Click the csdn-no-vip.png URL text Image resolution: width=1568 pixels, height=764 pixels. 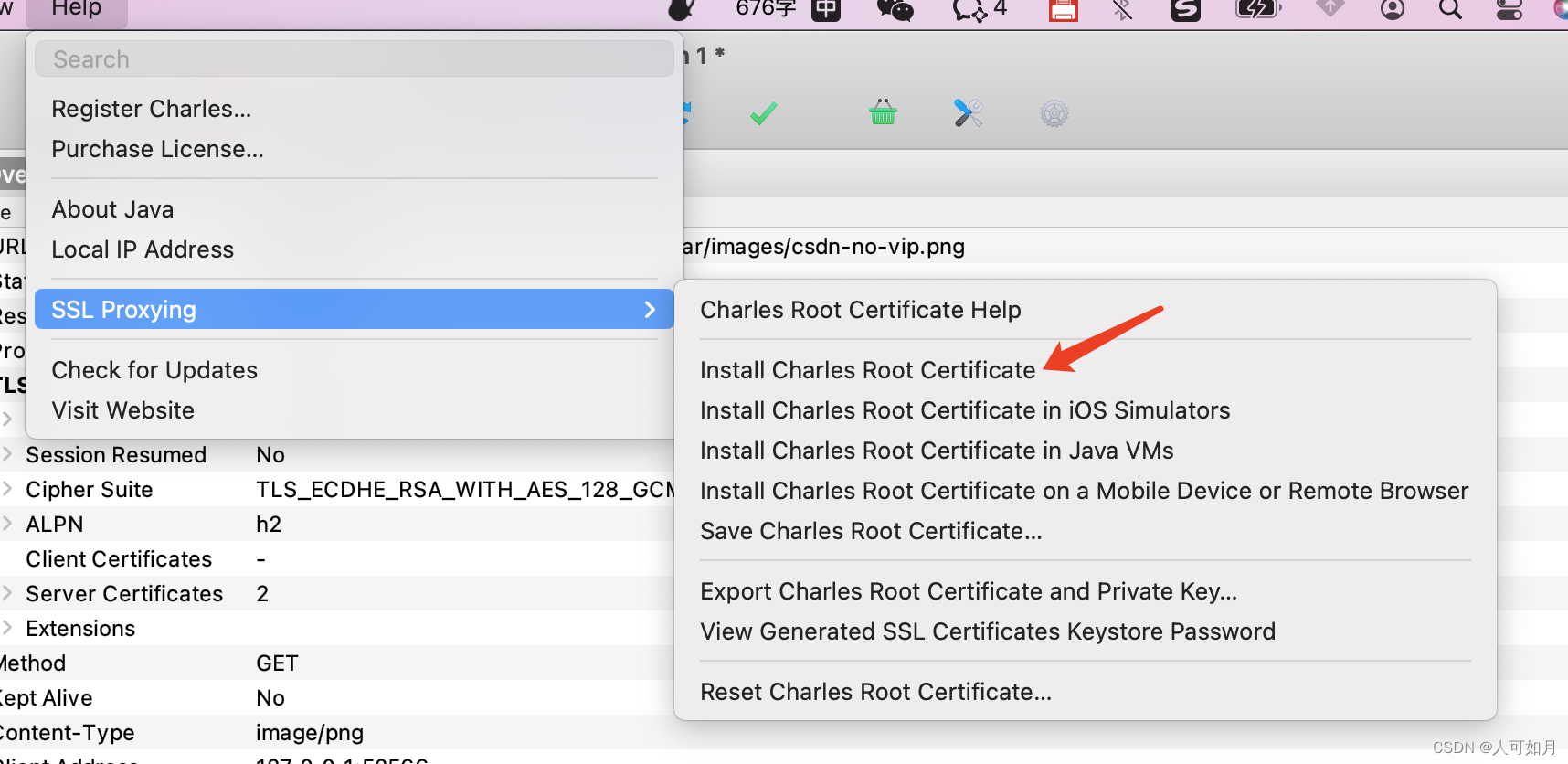point(824,247)
